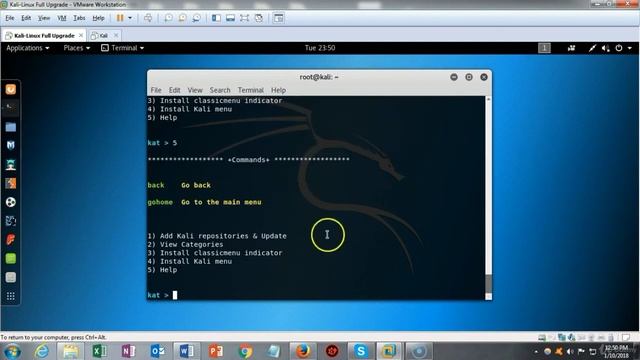Click the terminal window scrollbar thumb

point(488,284)
